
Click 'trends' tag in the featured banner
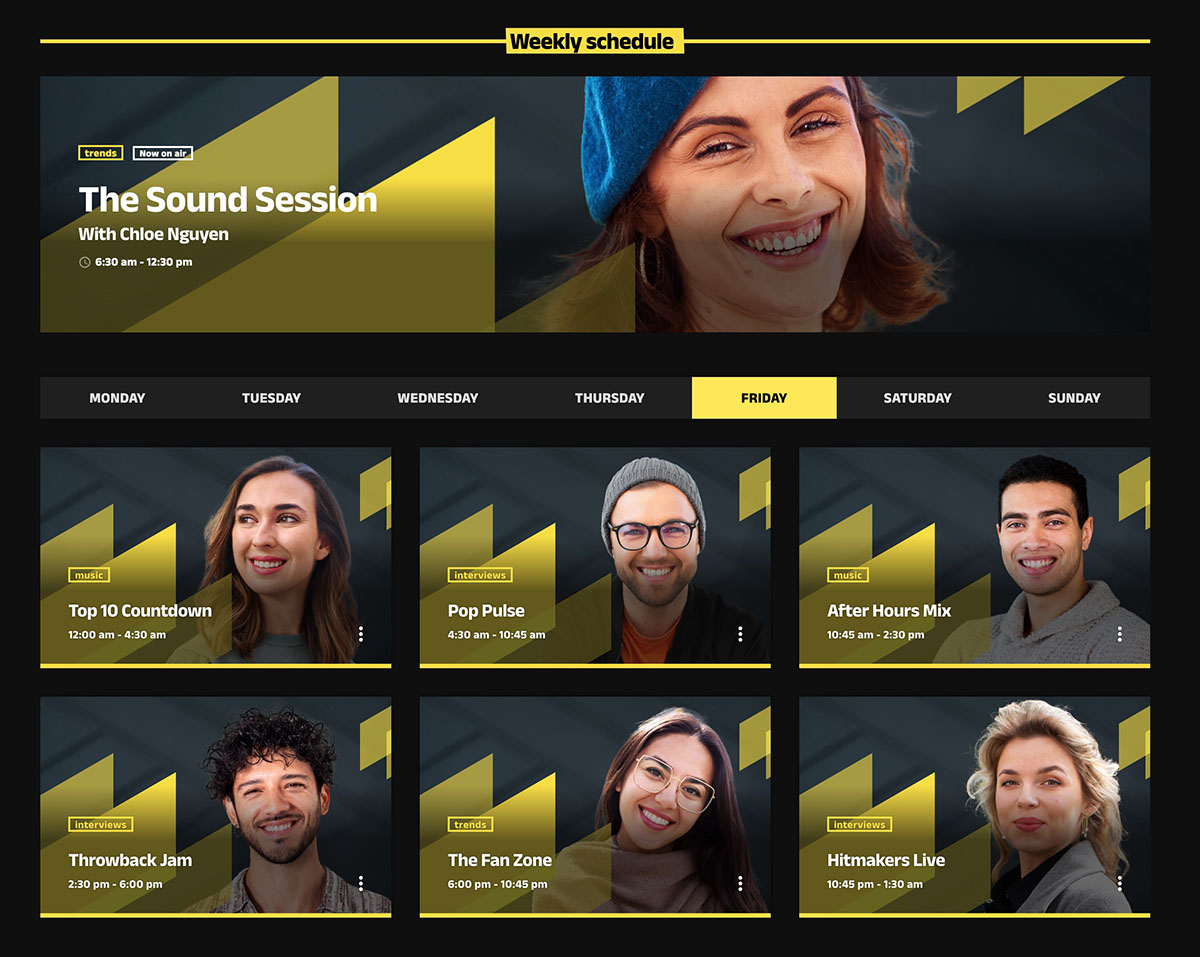click(101, 153)
